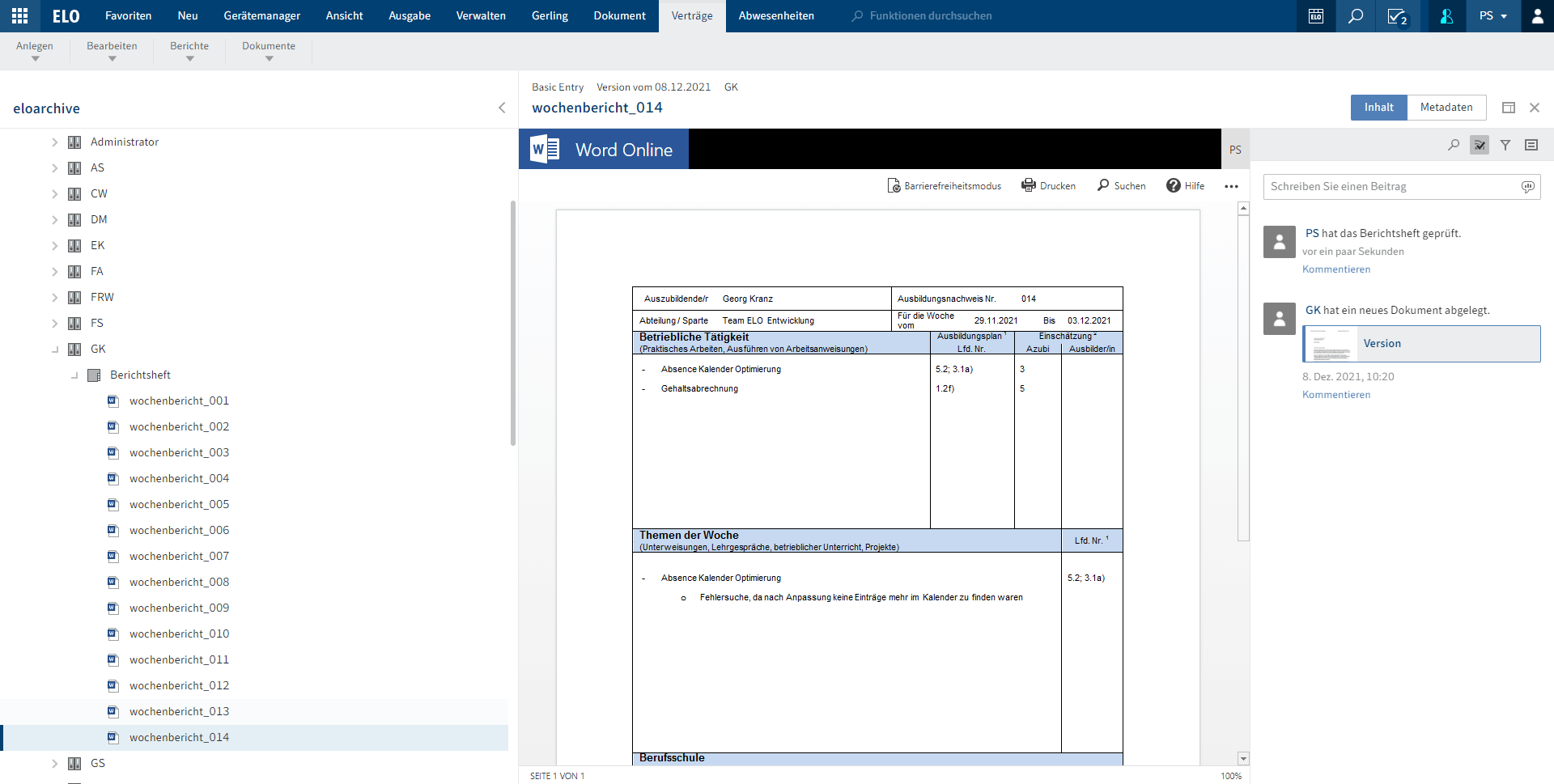Open the Bearbeiten dropdown
This screenshot has width=1554, height=784.
point(112,51)
